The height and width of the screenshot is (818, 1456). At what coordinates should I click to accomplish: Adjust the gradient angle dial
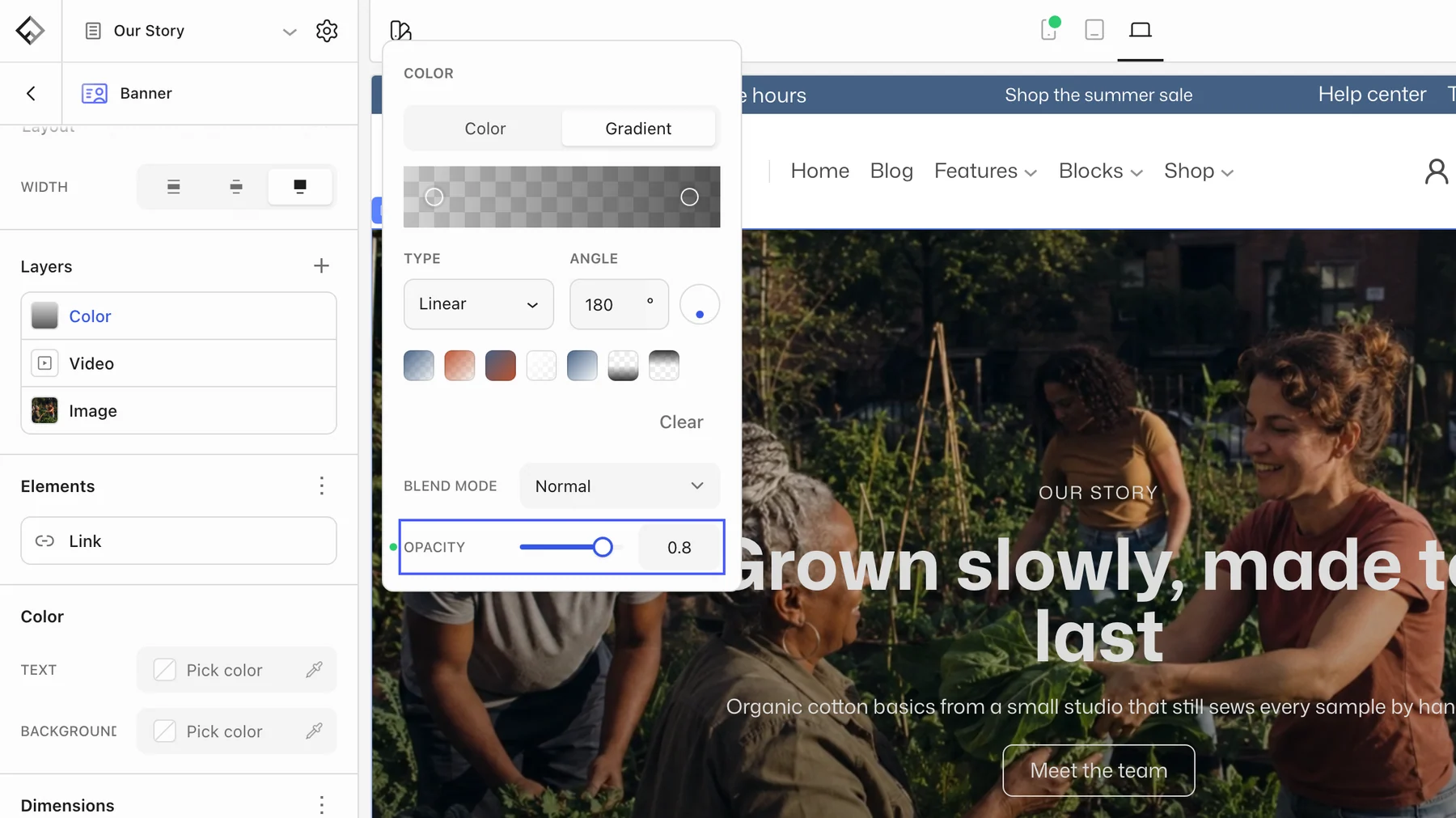click(x=700, y=305)
